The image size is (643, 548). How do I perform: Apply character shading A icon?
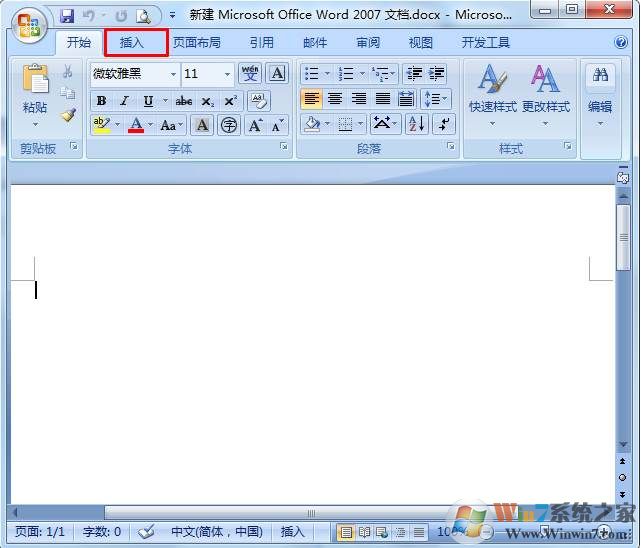(x=202, y=125)
